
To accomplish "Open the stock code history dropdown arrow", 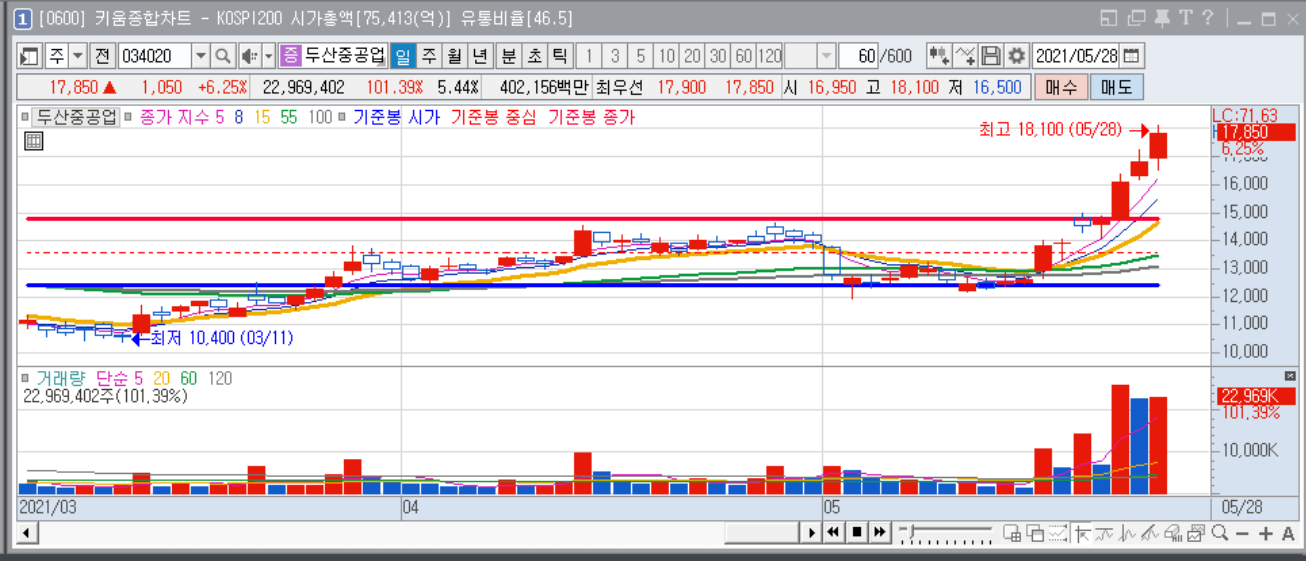I will [x=200, y=56].
